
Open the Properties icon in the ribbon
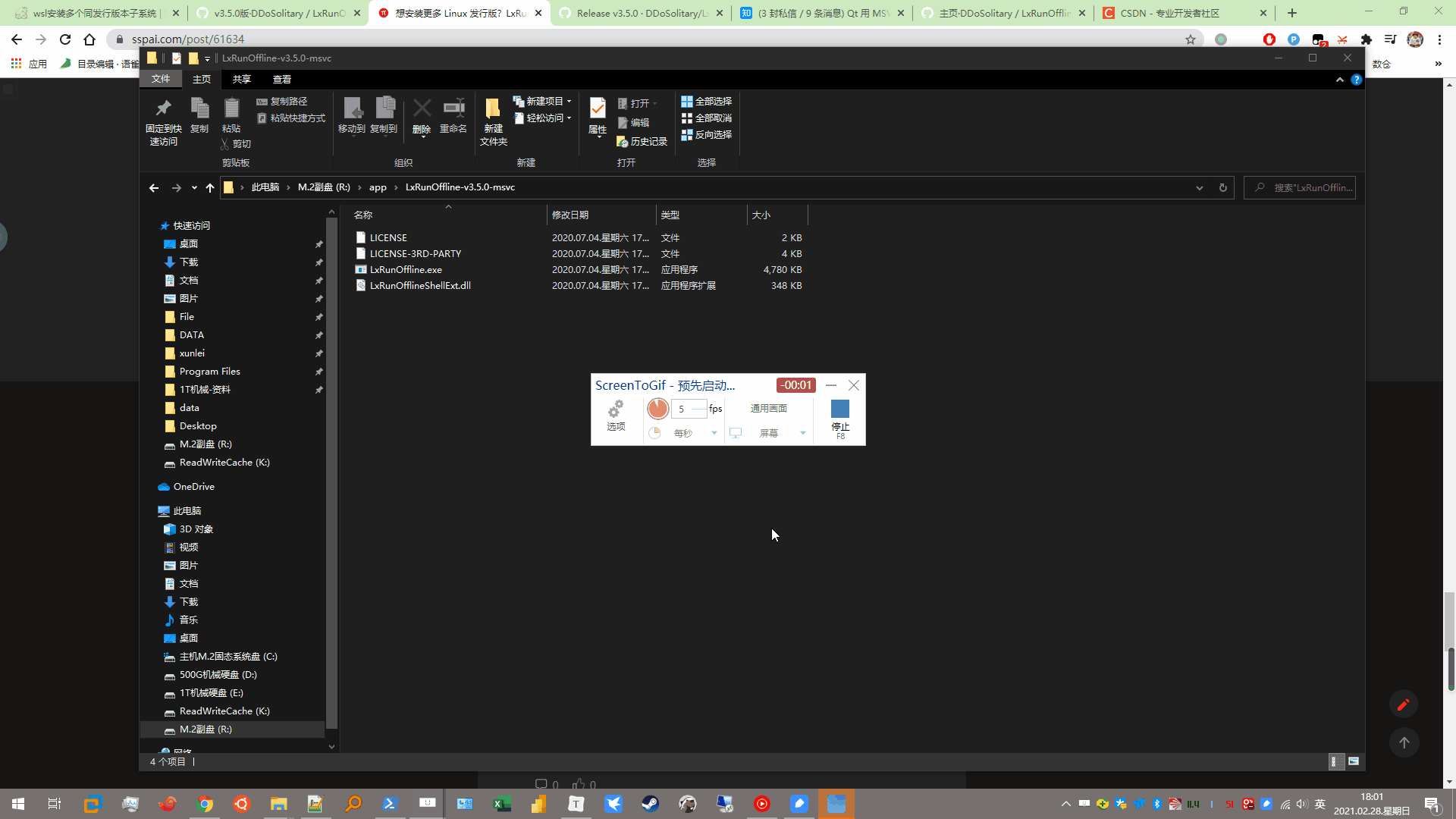point(598,117)
